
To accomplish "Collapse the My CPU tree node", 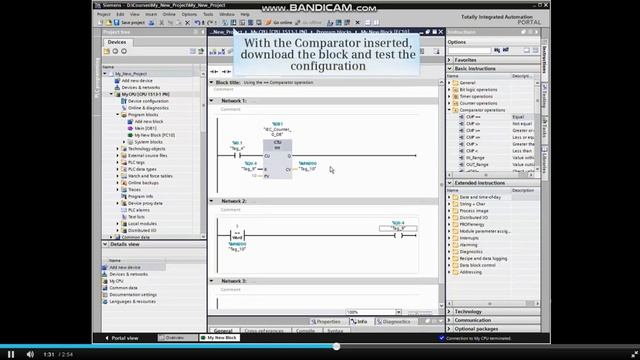I will [111, 94].
